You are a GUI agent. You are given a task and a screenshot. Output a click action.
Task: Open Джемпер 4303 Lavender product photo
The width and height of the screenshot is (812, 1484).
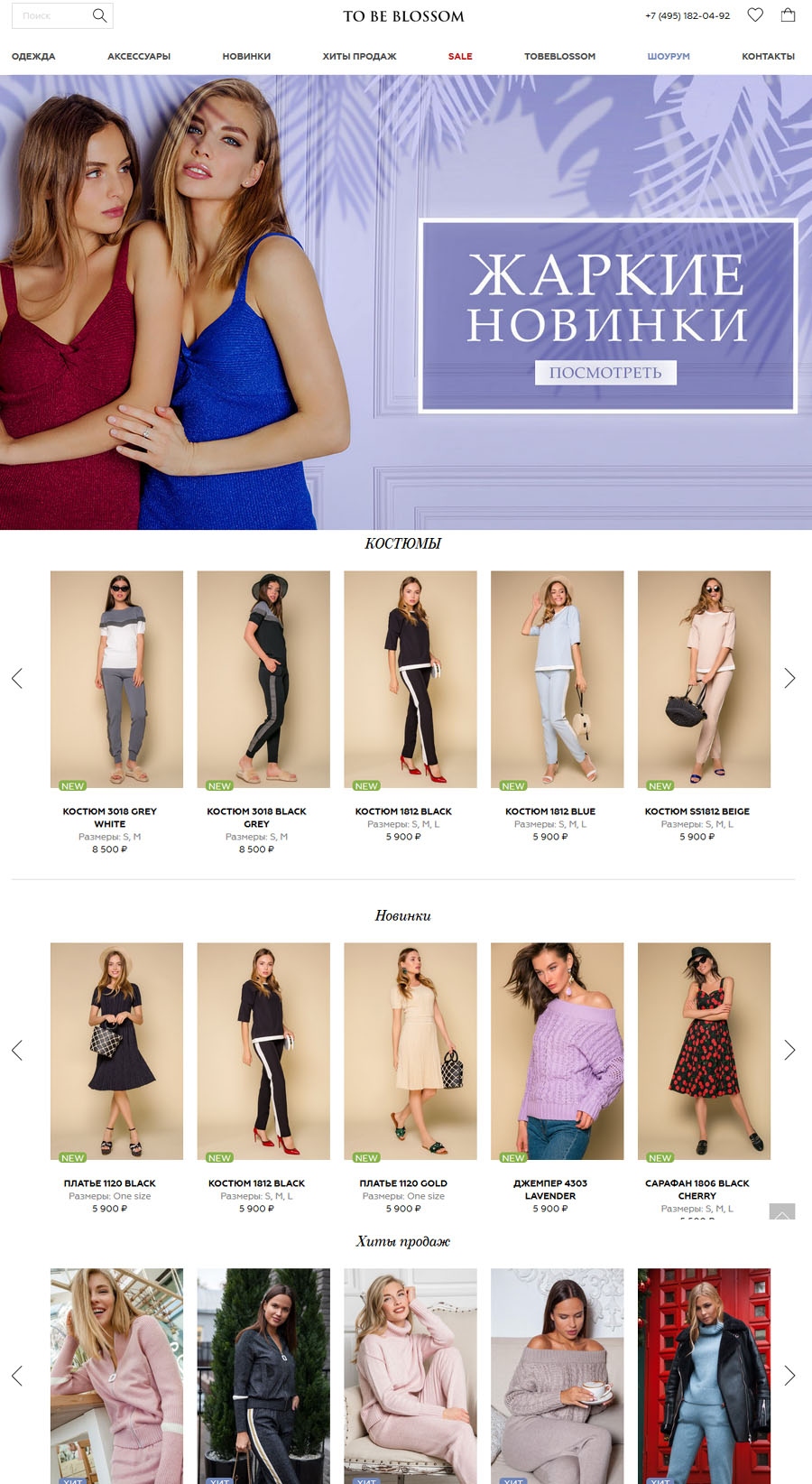coord(557,1052)
